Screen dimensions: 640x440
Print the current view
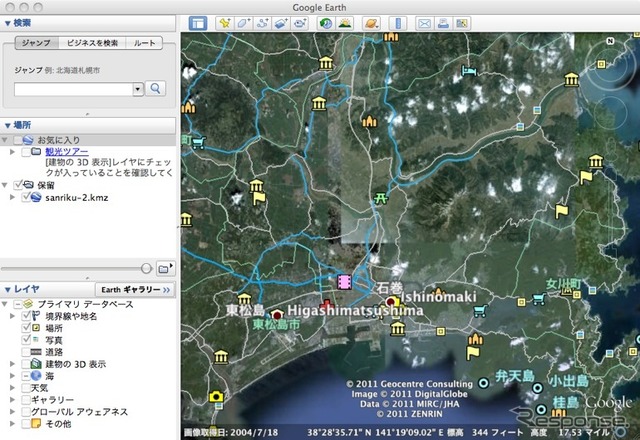(x=443, y=23)
